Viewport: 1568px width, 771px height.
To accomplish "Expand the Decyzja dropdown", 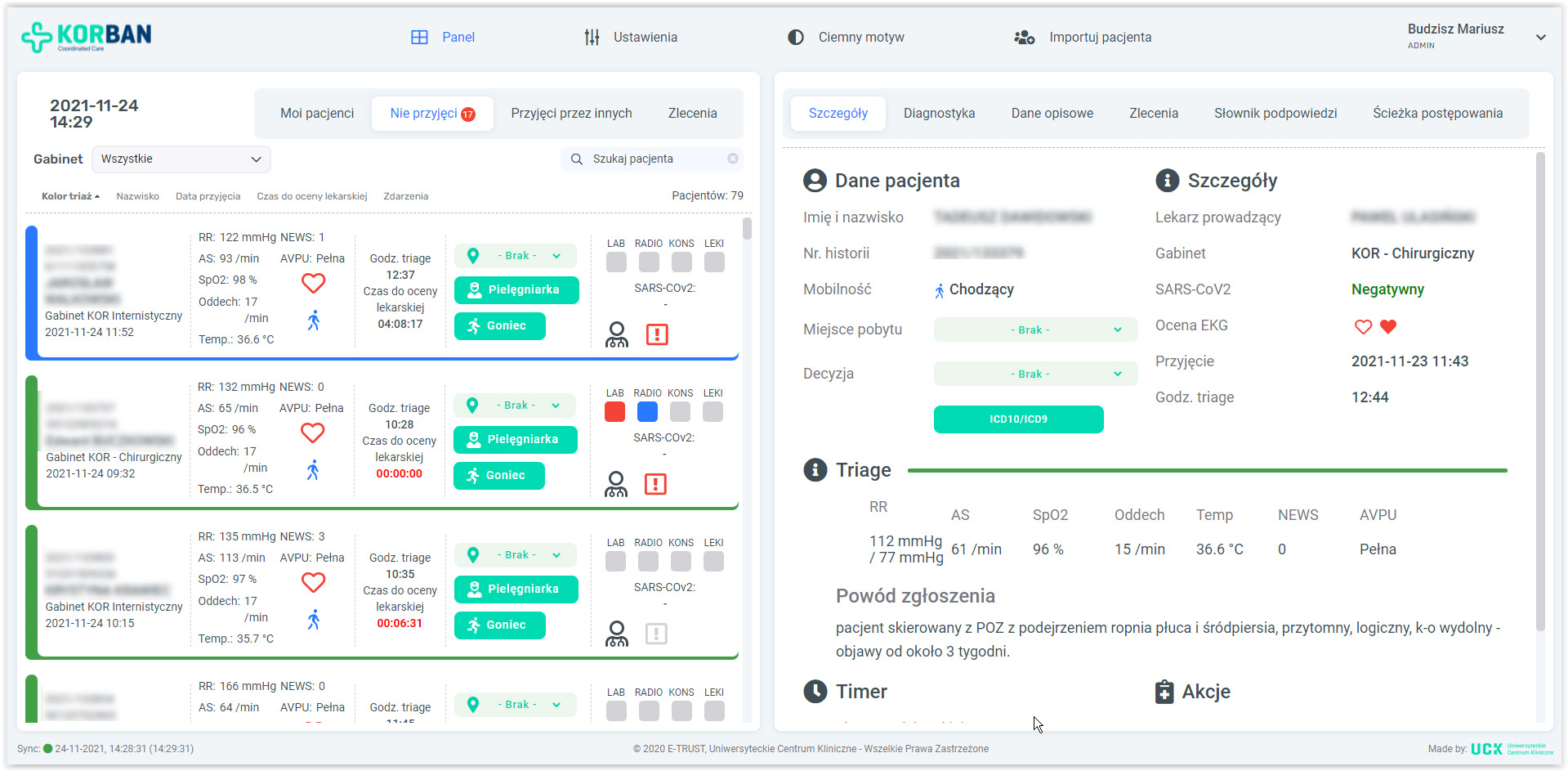I will pyautogui.click(x=1035, y=374).
